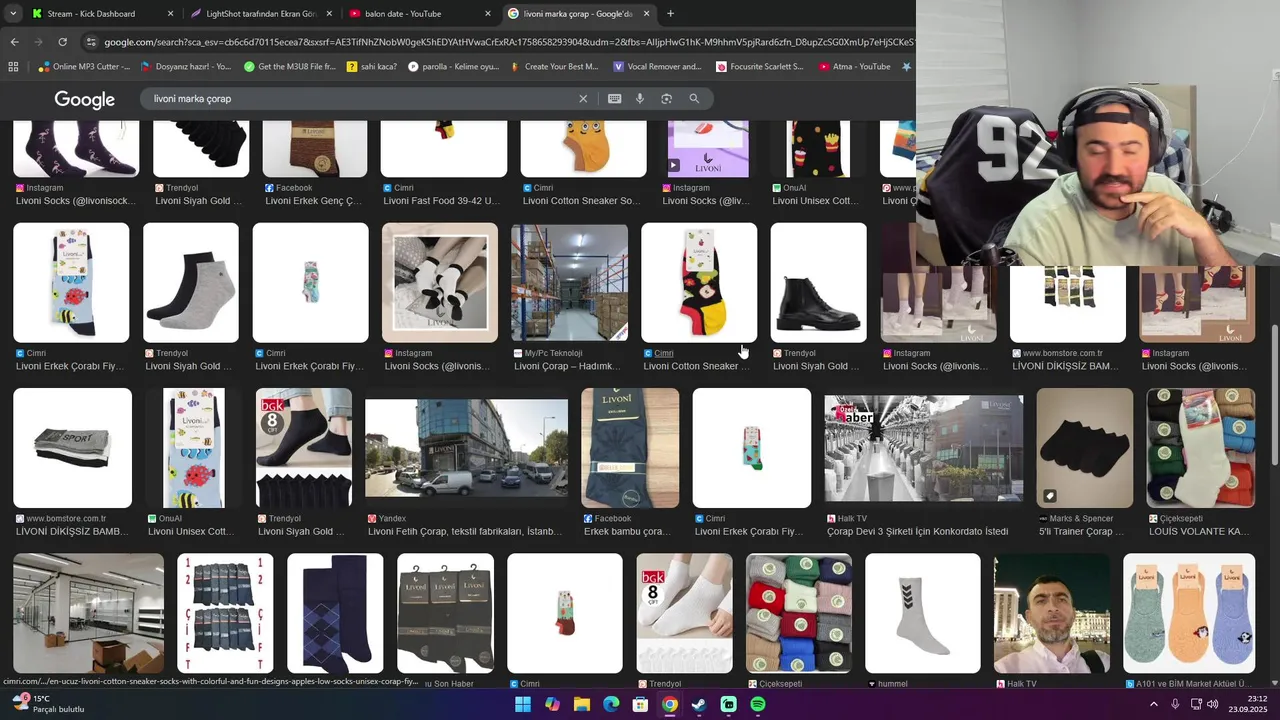Open the Get the M3U8 File bookmark
Image resolution: width=1280 pixels, height=720 pixels.
point(290,67)
